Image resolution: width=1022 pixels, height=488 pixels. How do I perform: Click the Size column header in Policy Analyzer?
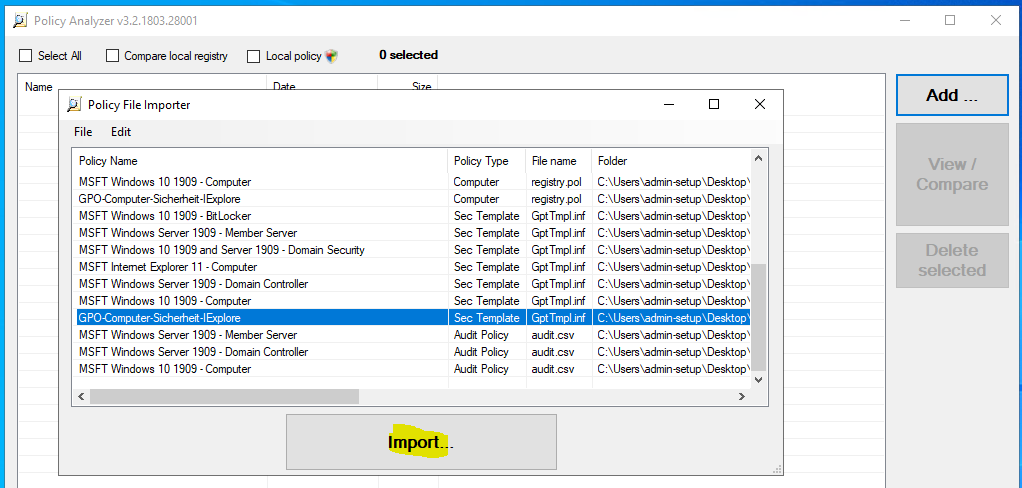click(x=407, y=87)
